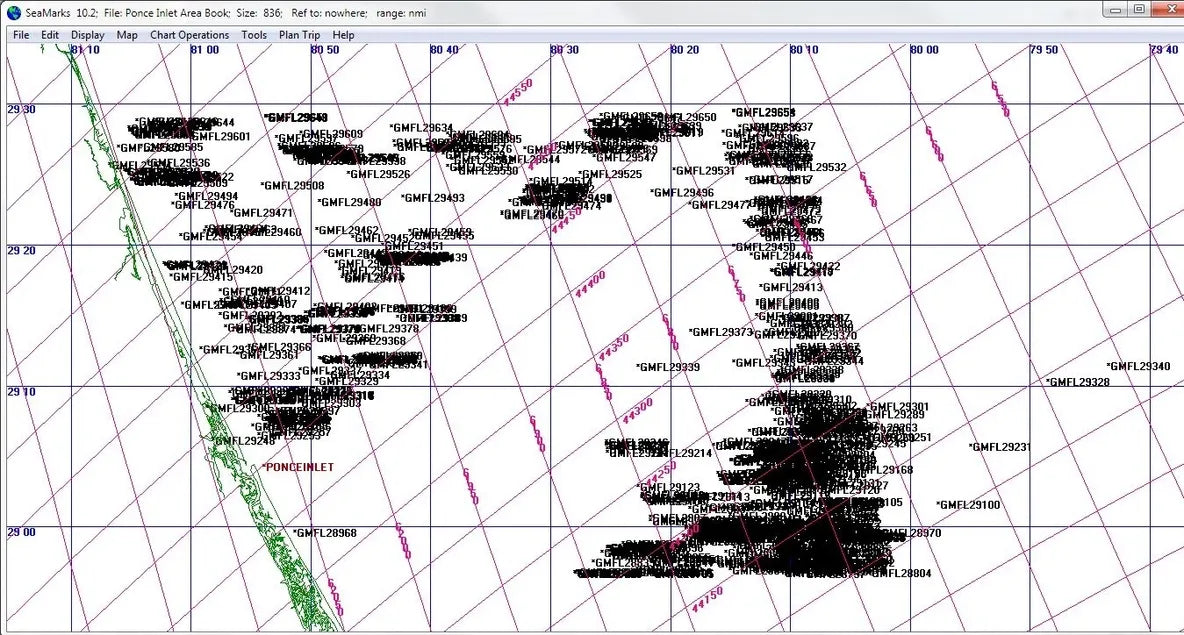The image size is (1184, 635).
Task: Click the 44300 Loran line label
Action: click(x=637, y=411)
